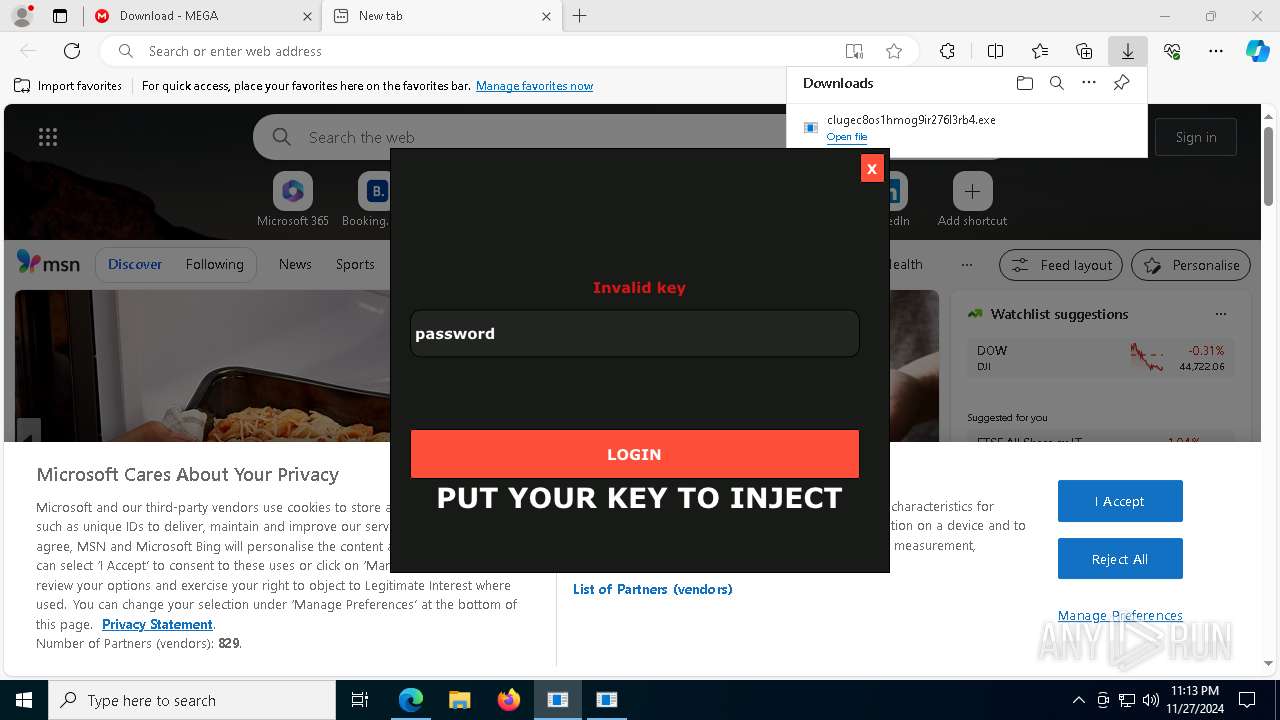Click the Sign in button
This screenshot has width=1280, height=720.
[x=1196, y=137]
